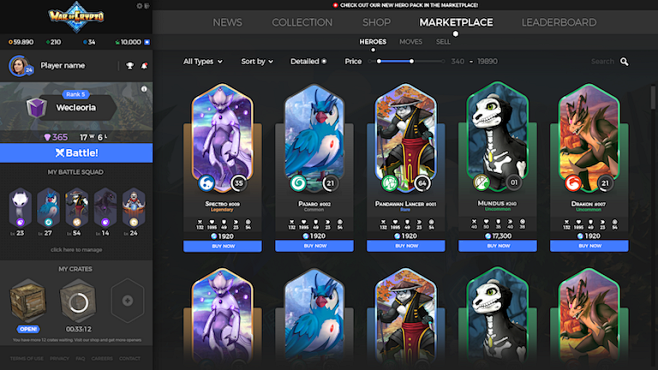The width and height of the screenshot is (658, 370).
Task: Click the blue plus next to 10,000 balance
Action: [147, 42]
